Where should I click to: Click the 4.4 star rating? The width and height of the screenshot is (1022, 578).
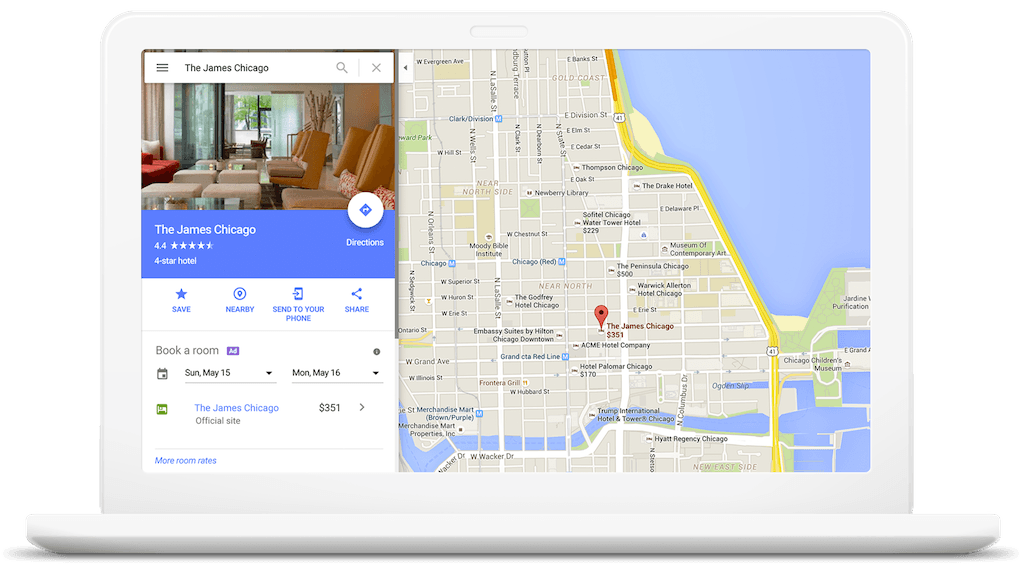point(184,246)
